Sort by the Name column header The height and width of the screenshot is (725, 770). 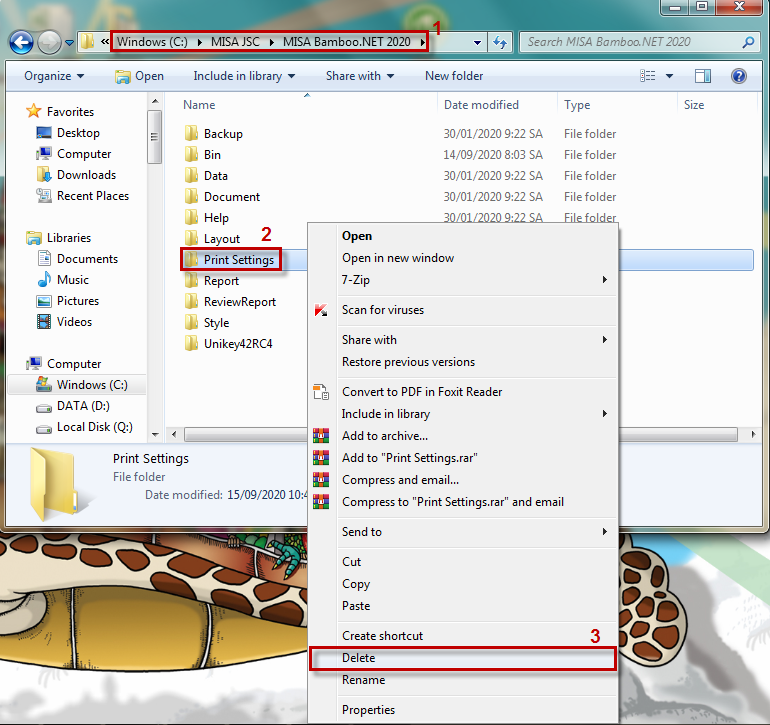coord(199,105)
